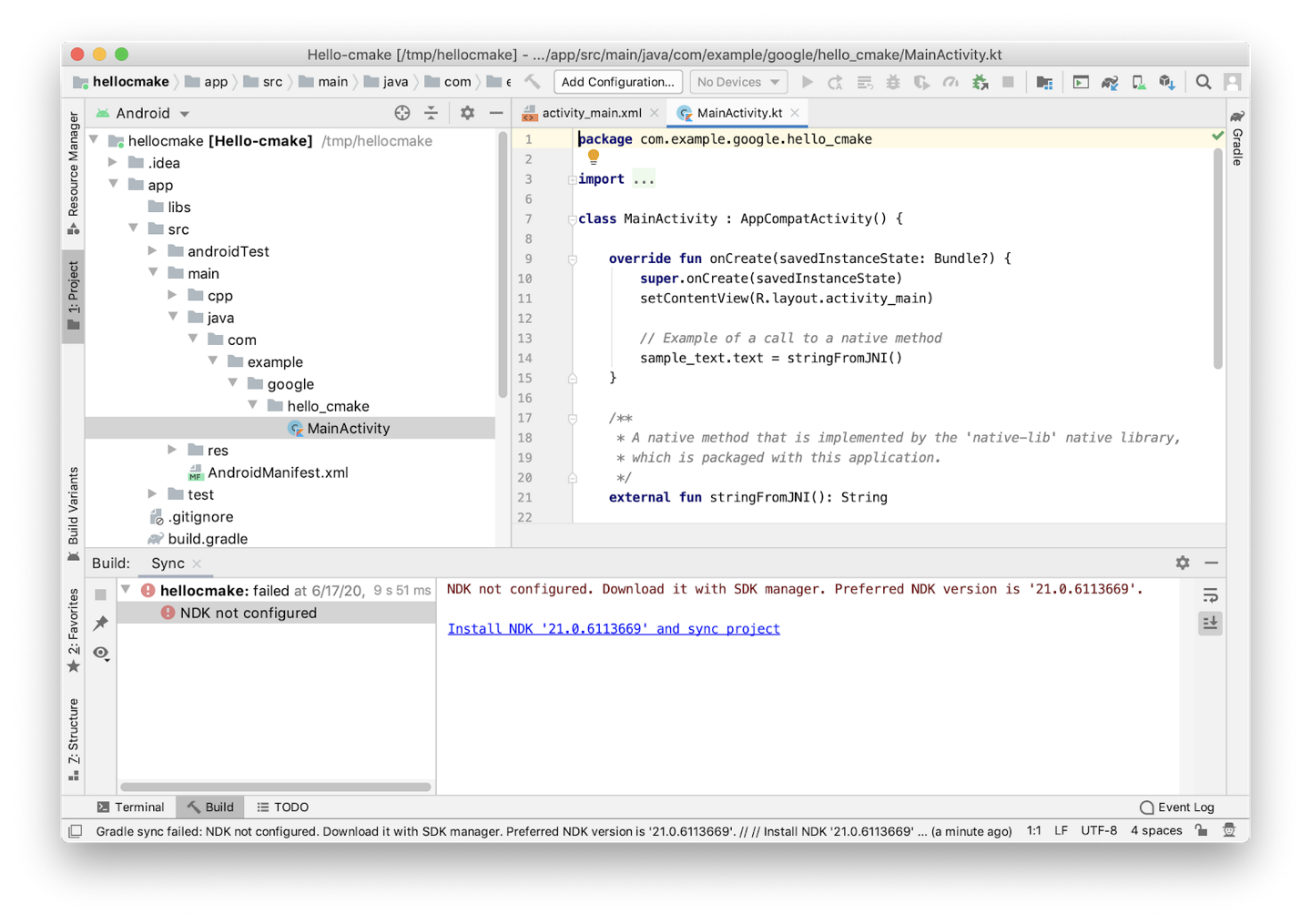
Task: Open Build panel settings gear
Action: [1182, 563]
